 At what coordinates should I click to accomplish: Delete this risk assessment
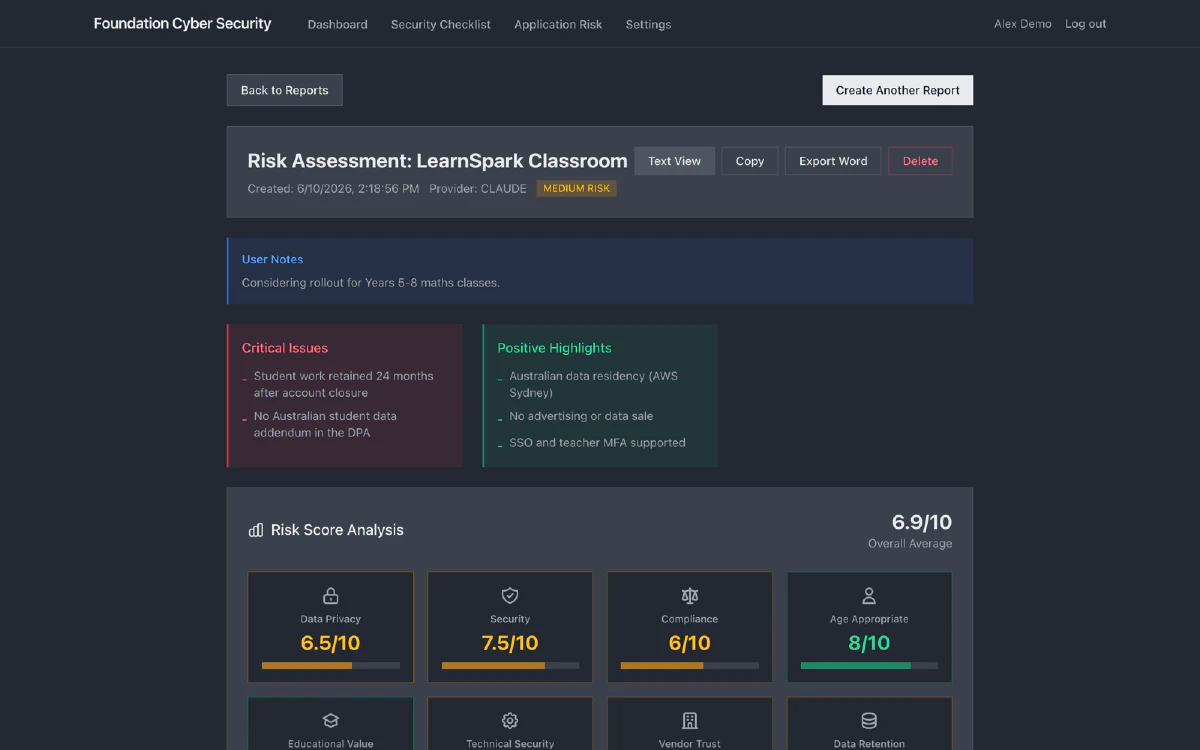coord(921,161)
